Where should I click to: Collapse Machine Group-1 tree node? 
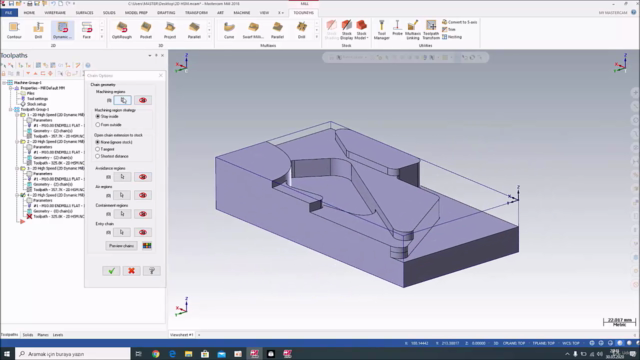click(4, 82)
